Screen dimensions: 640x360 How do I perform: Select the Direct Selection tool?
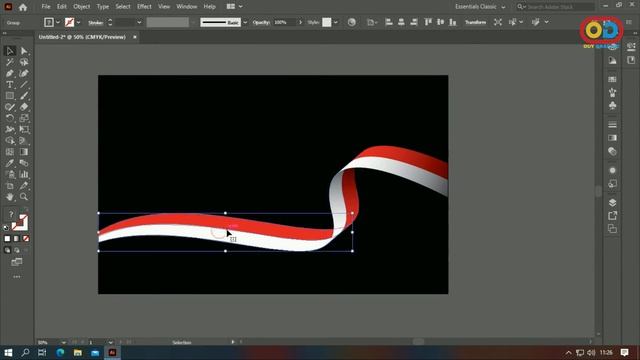(x=24, y=51)
